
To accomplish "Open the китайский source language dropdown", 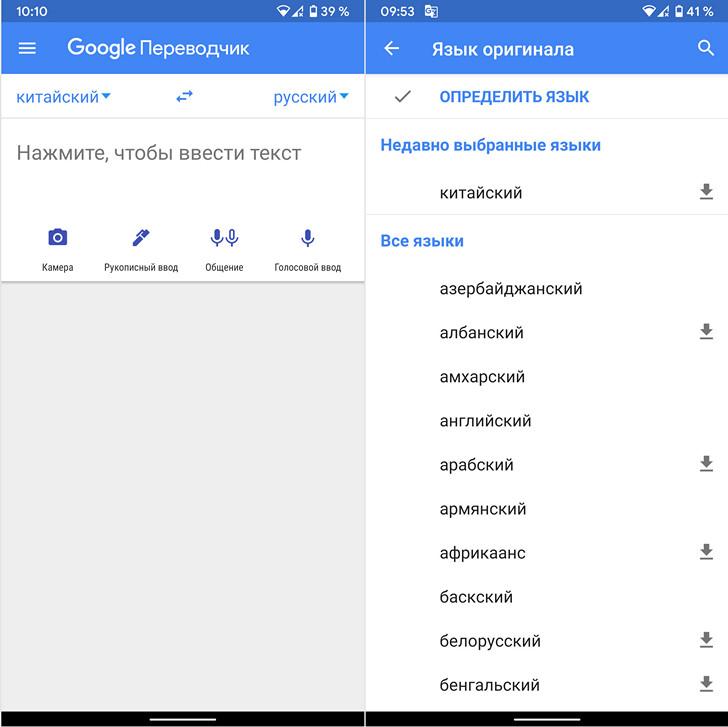I will click(x=64, y=97).
